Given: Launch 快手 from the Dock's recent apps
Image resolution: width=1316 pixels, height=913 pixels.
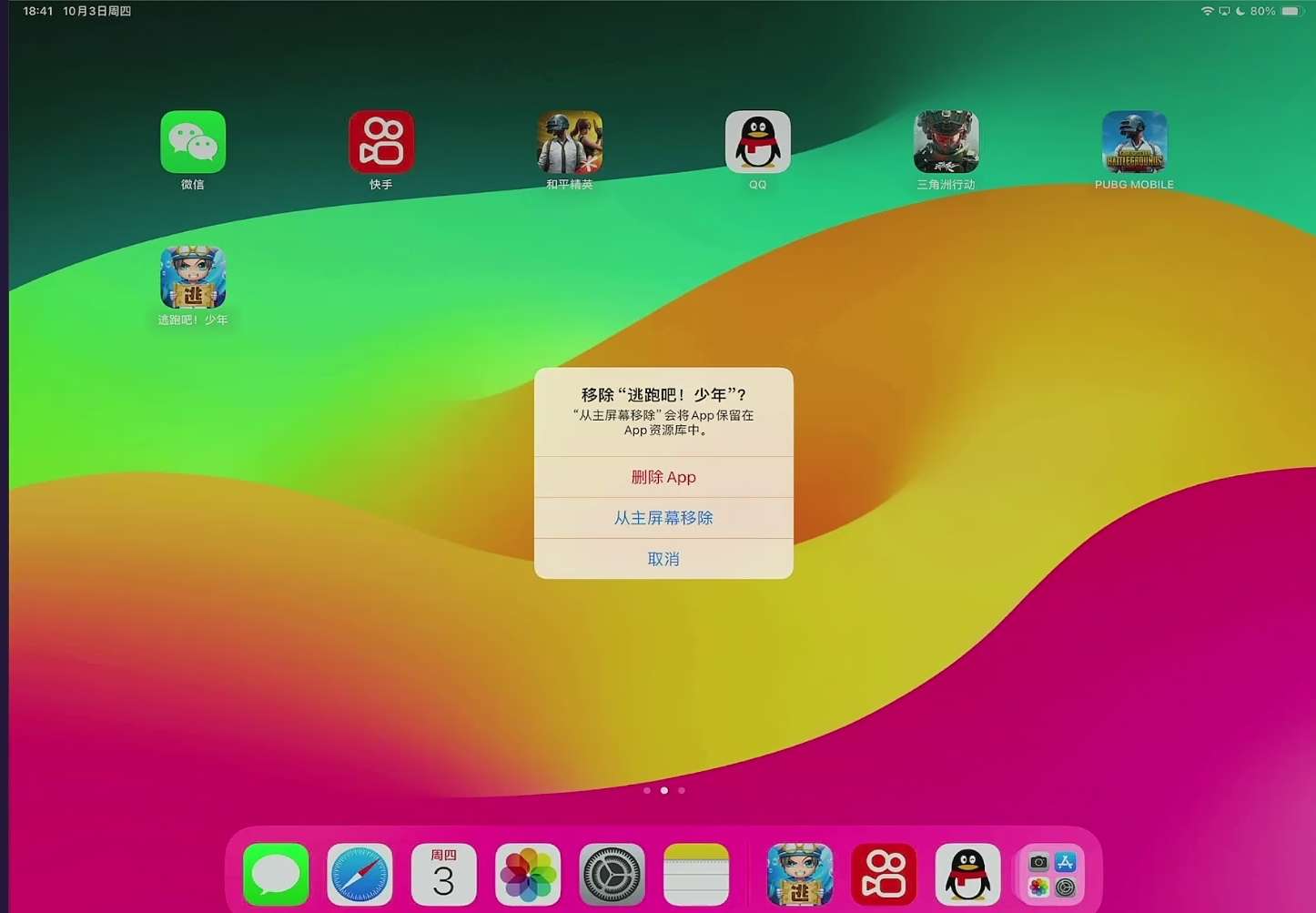Looking at the screenshot, I should pyautogui.click(x=884, y=875).
